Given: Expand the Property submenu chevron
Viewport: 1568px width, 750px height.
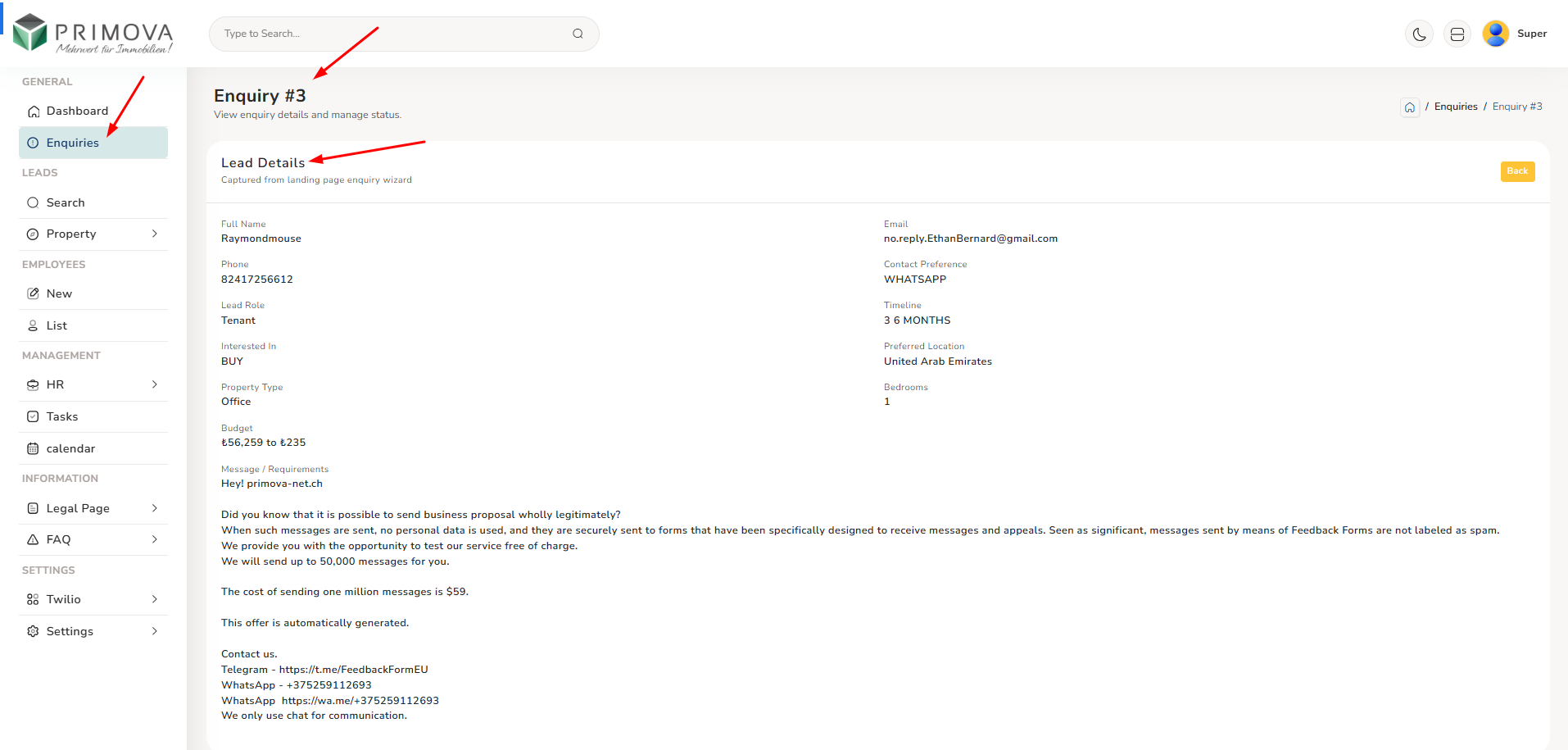Looking at the screenshot, I should (155, 234).
